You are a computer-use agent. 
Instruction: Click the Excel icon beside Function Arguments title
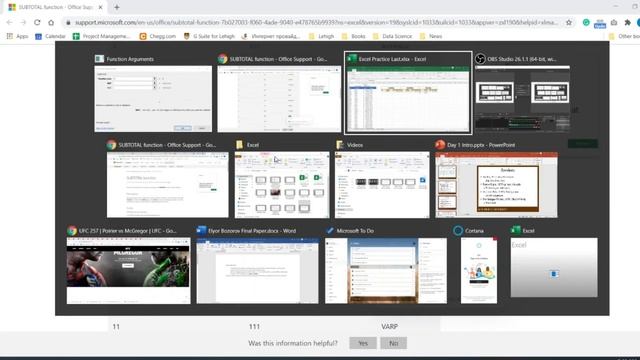point(99,59)
